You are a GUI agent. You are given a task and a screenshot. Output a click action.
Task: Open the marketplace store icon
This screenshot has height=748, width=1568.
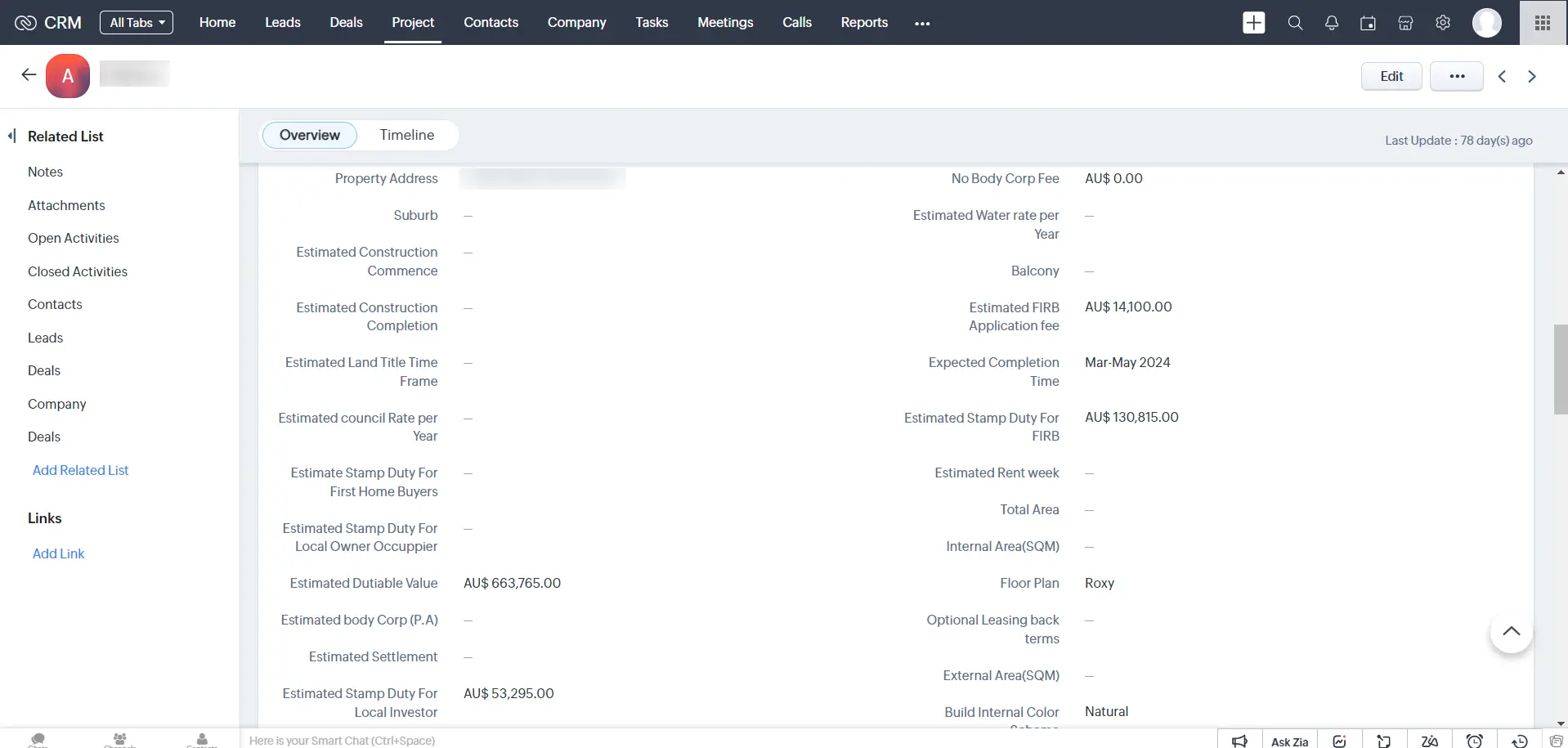pyautogui.click(x=1404, y=22)
